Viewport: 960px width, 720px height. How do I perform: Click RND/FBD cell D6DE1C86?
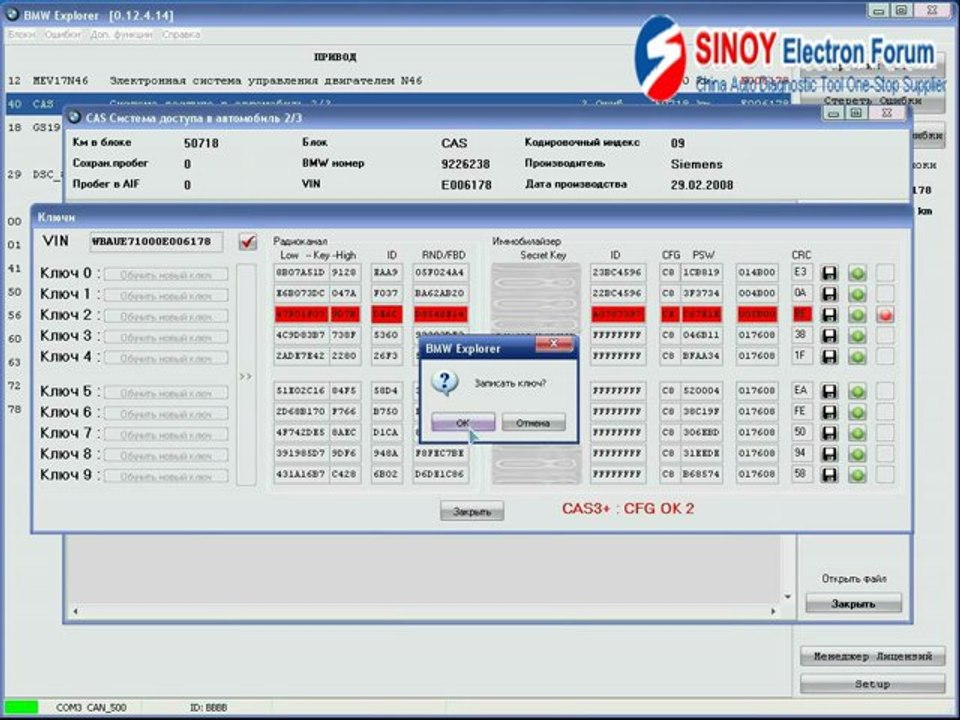click(440, 474)
